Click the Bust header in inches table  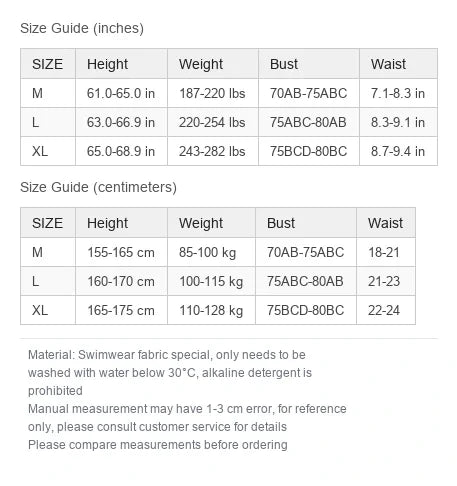pyautogui.click(x=309, y=64)
